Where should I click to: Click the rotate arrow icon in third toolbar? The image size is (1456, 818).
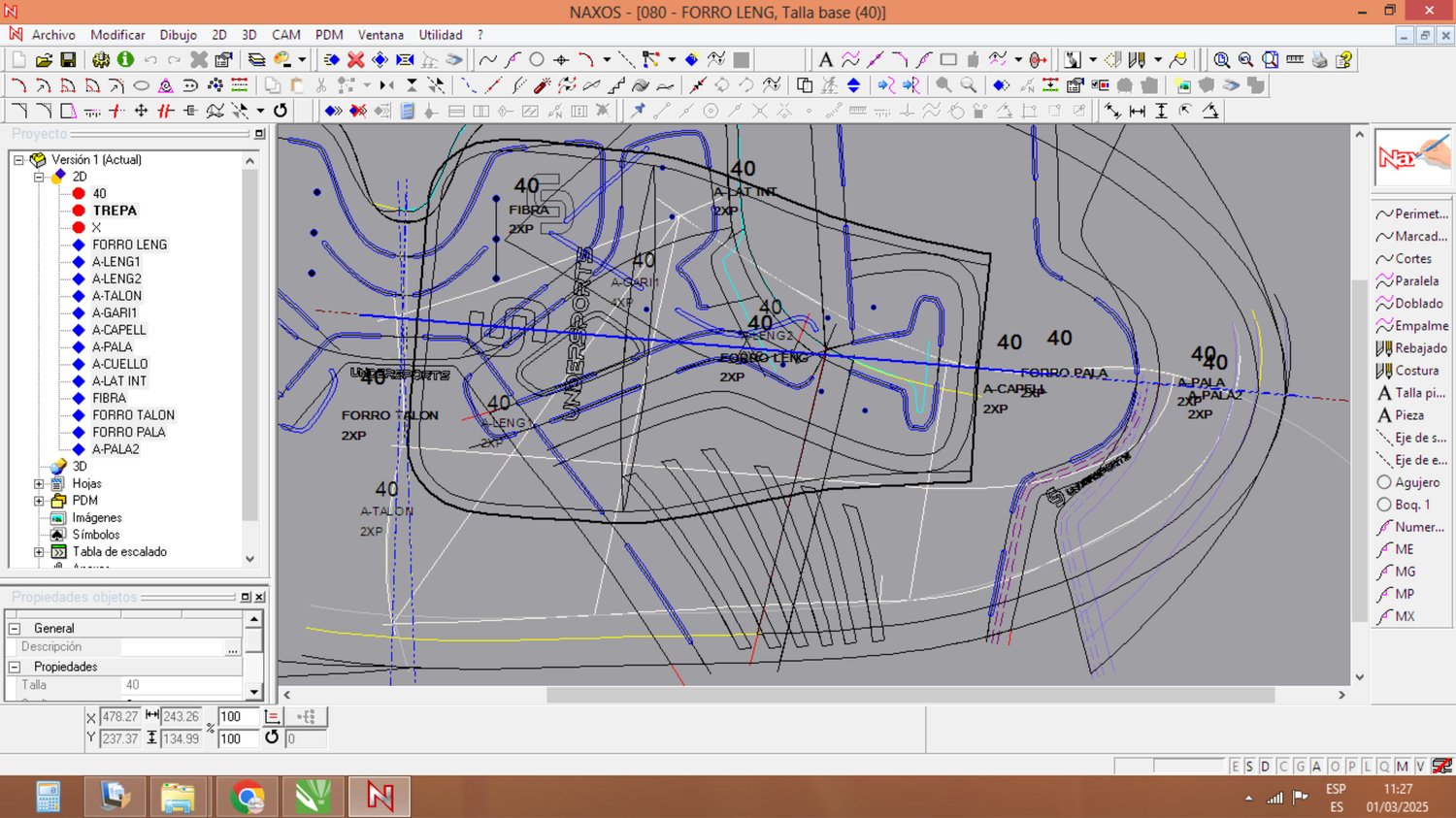[281, 111]
